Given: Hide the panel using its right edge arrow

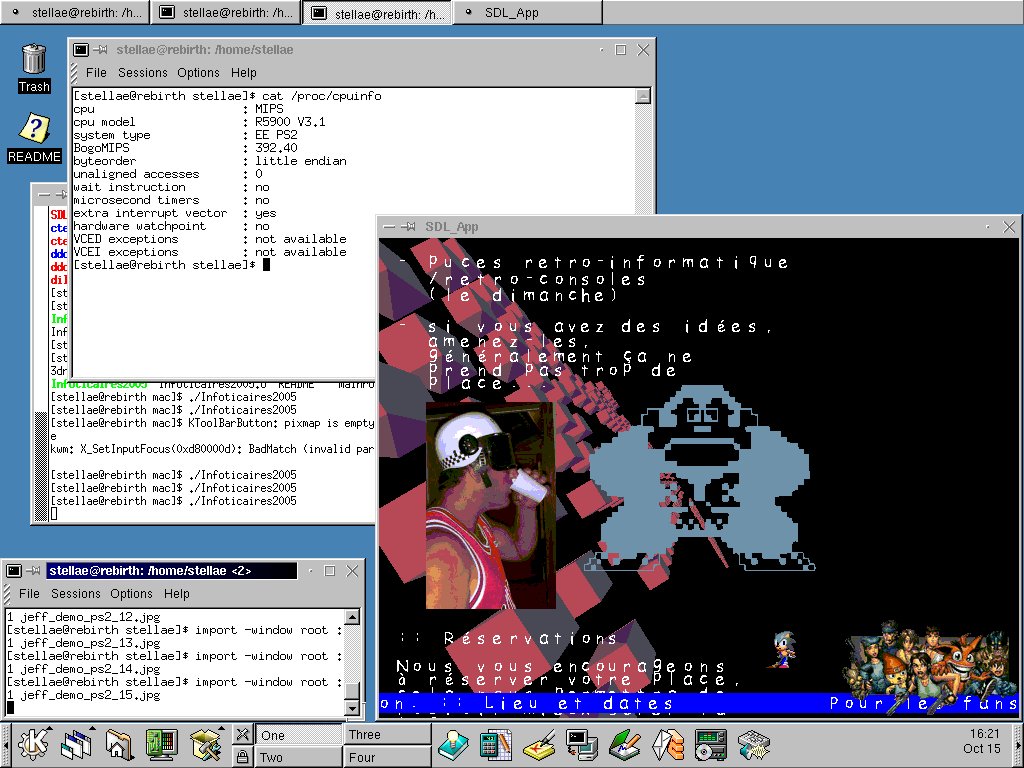Looking at the screenshot, I should pos(1019,744).
